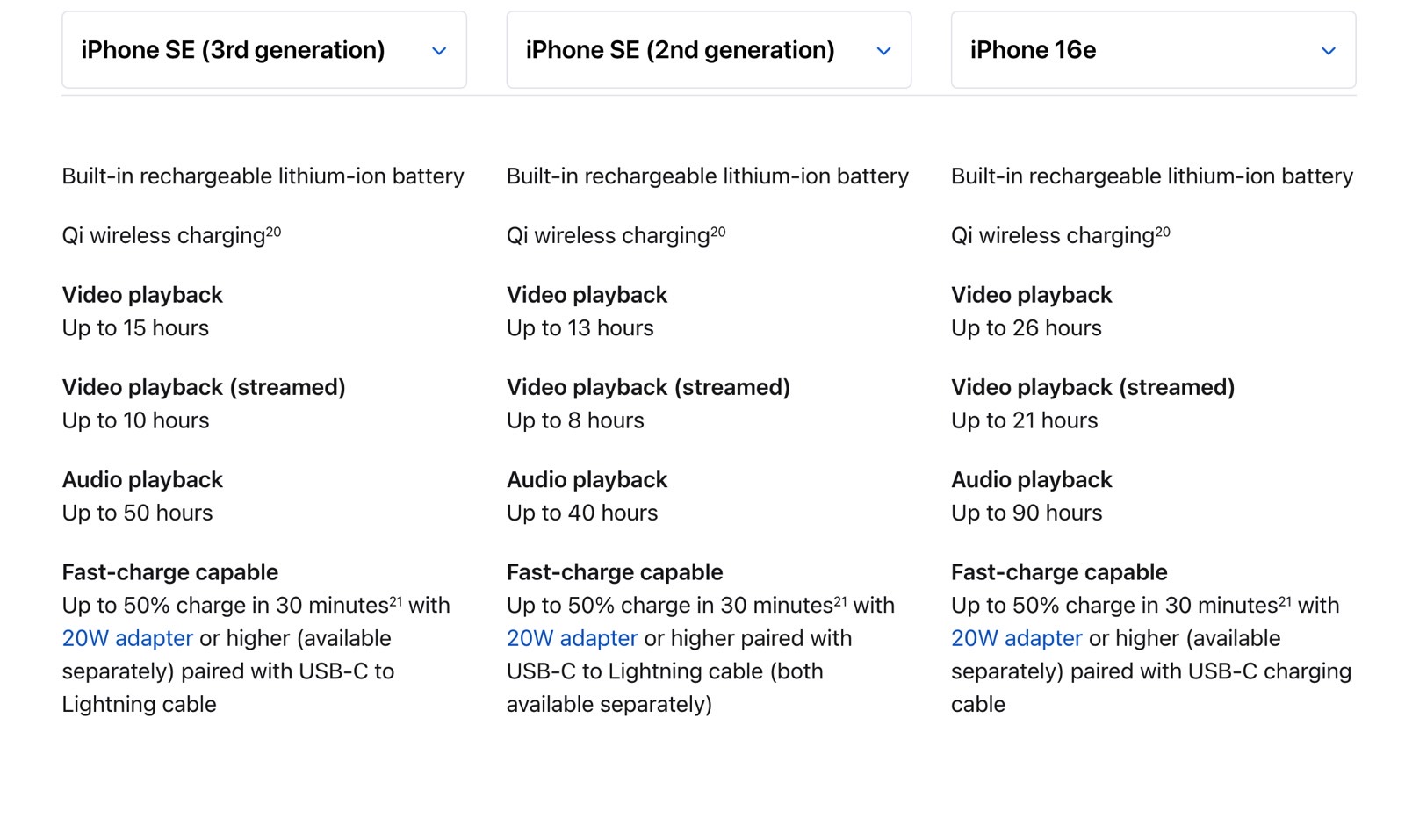Click the chevron arrow beside iPhone 16e
1405x840 pixels.
(x=1329, y=51)
